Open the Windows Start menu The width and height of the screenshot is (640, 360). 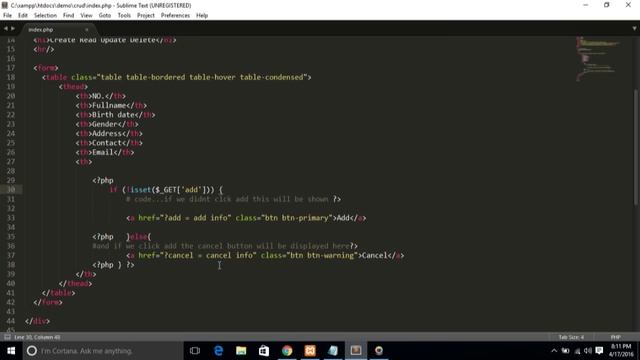(11, 351)
